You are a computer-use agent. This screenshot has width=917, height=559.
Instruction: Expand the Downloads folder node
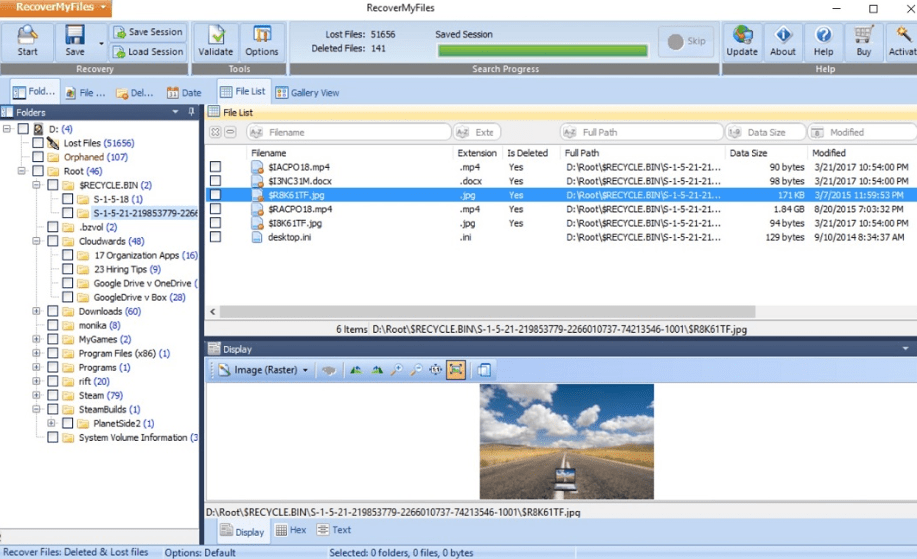[36, 311]
